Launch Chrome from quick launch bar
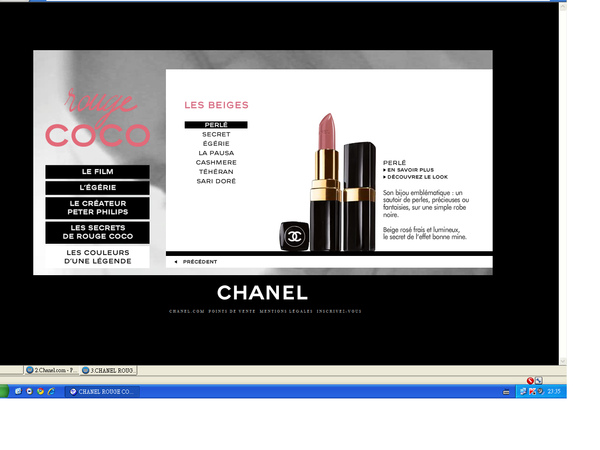 click(40, 391)
